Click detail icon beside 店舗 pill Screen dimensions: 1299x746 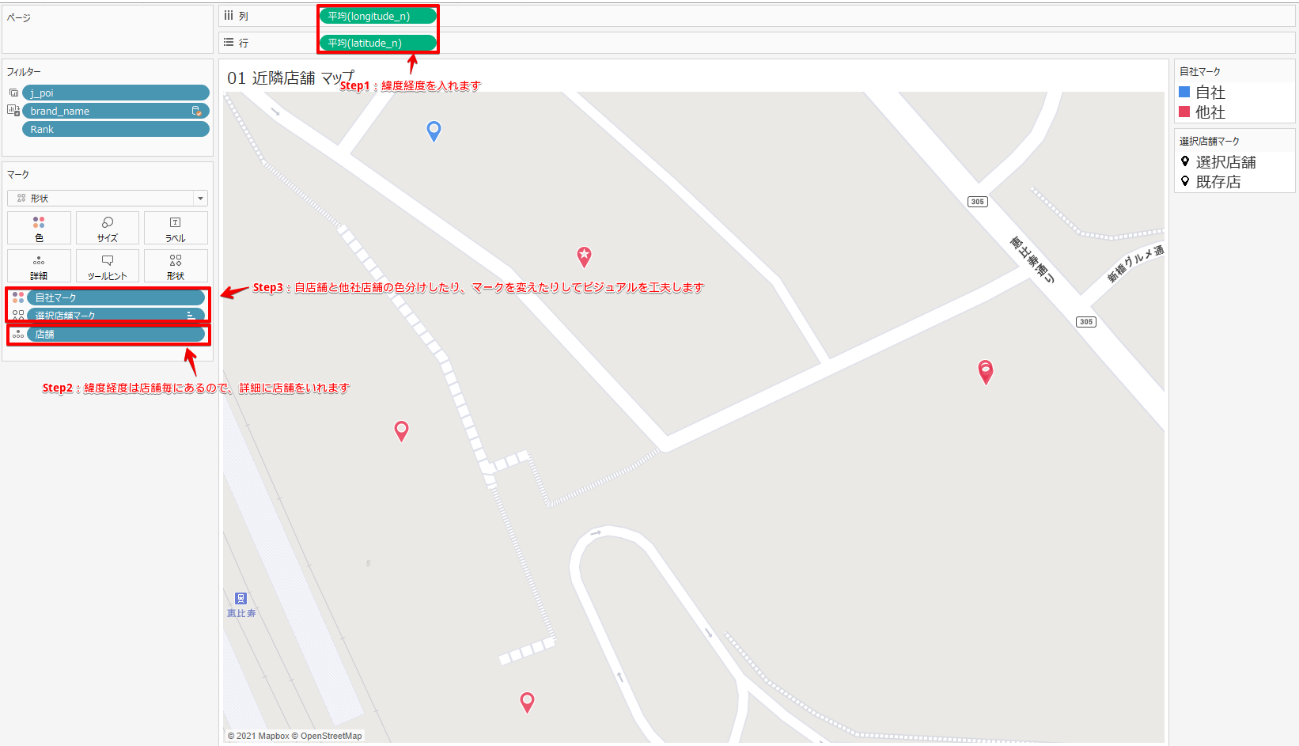pyautogui.click(x=18, y=334)
